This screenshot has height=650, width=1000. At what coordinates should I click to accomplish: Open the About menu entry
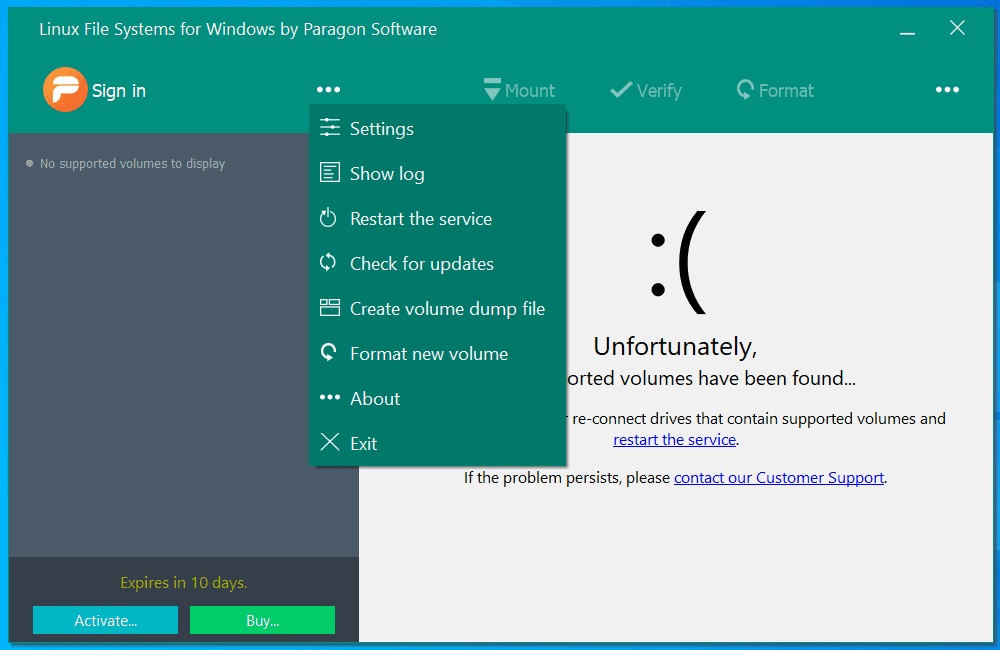click(438, 399)
